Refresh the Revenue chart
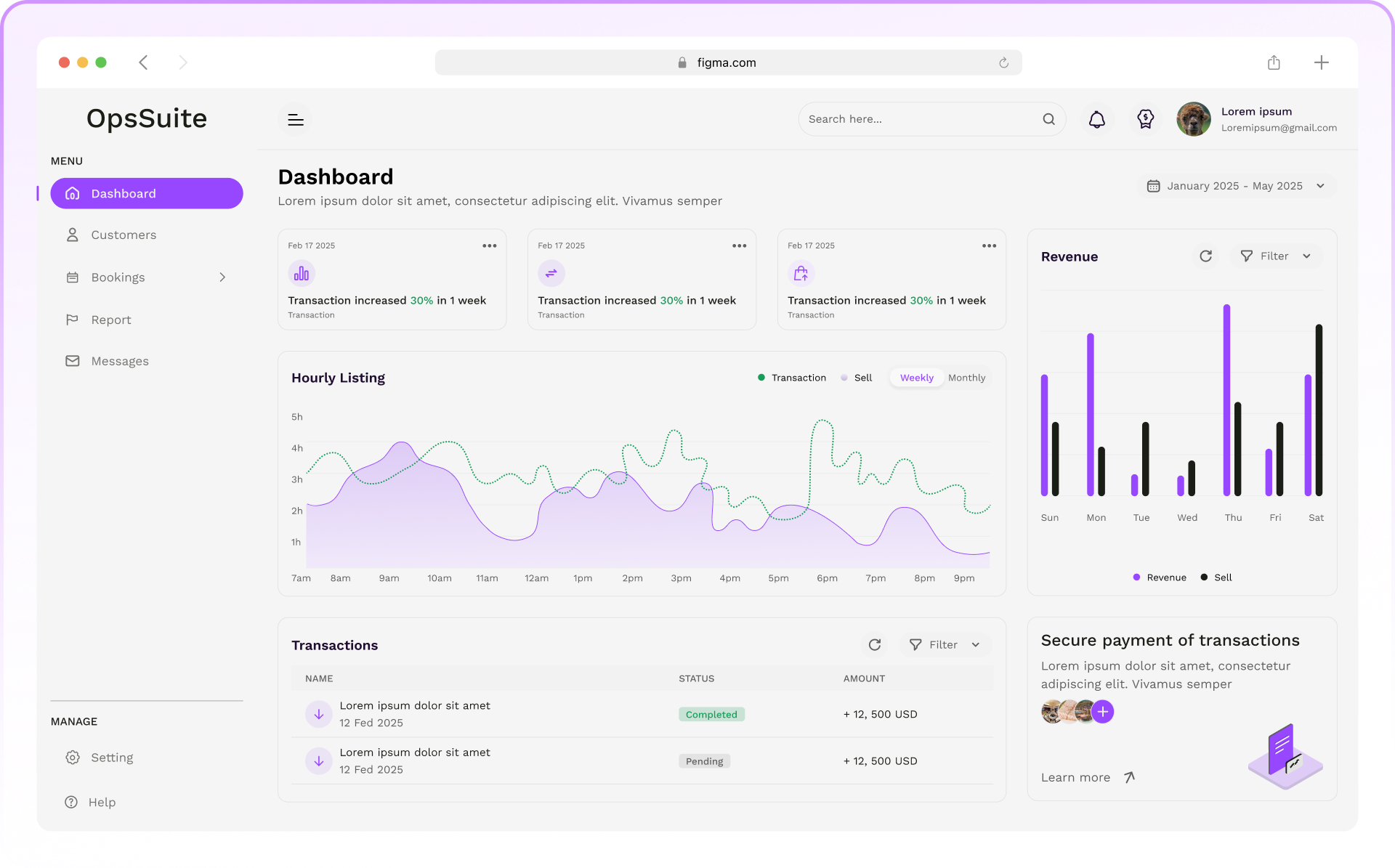Image resolution: width=1395 pixels, height=868 pixels. coord(1205,256)
